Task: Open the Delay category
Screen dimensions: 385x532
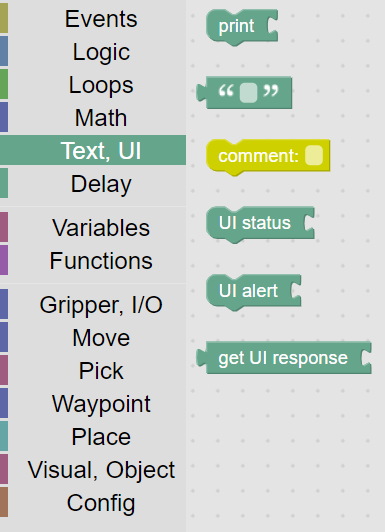Action: (x=93, y=184)
